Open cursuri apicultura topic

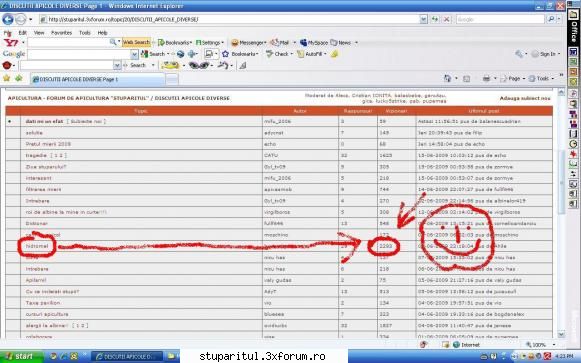(47, 314)
